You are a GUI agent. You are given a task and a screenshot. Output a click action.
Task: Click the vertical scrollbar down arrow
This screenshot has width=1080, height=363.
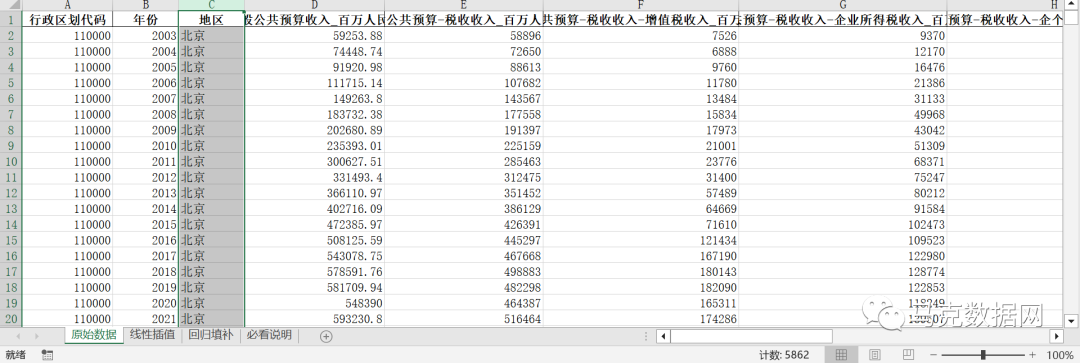[1071, 320]
